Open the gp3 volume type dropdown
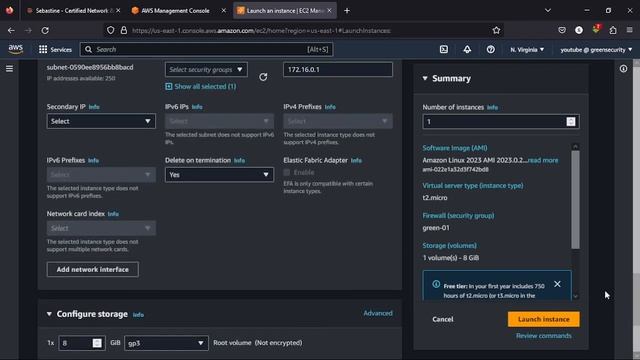640x360 pixels. [166, 343]
